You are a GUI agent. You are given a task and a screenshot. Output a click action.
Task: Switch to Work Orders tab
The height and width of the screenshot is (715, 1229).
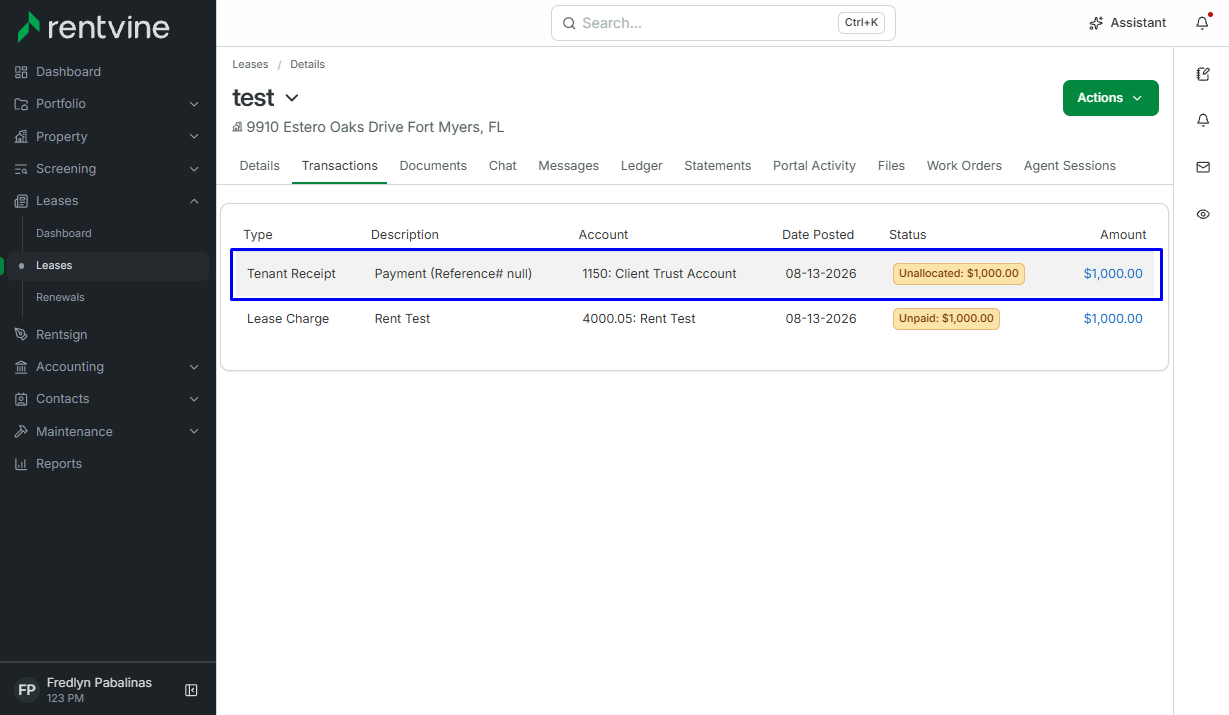964,166
